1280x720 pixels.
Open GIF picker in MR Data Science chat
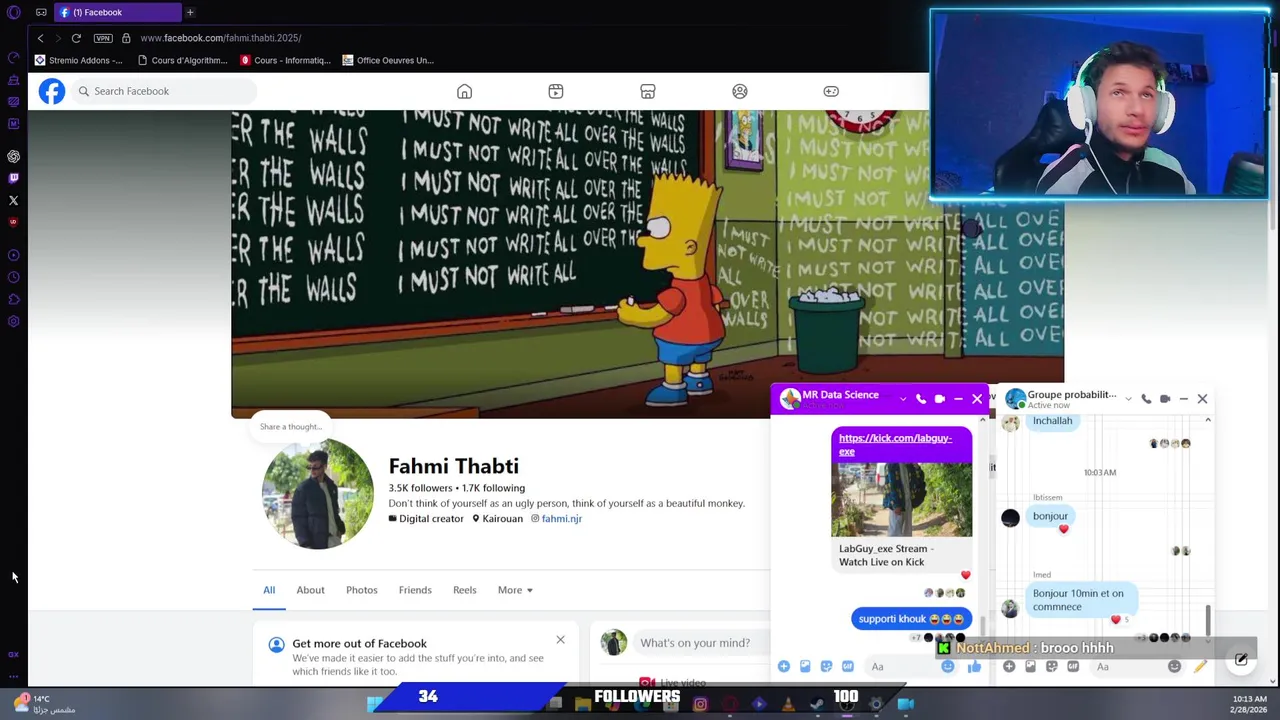pos(848,666)
